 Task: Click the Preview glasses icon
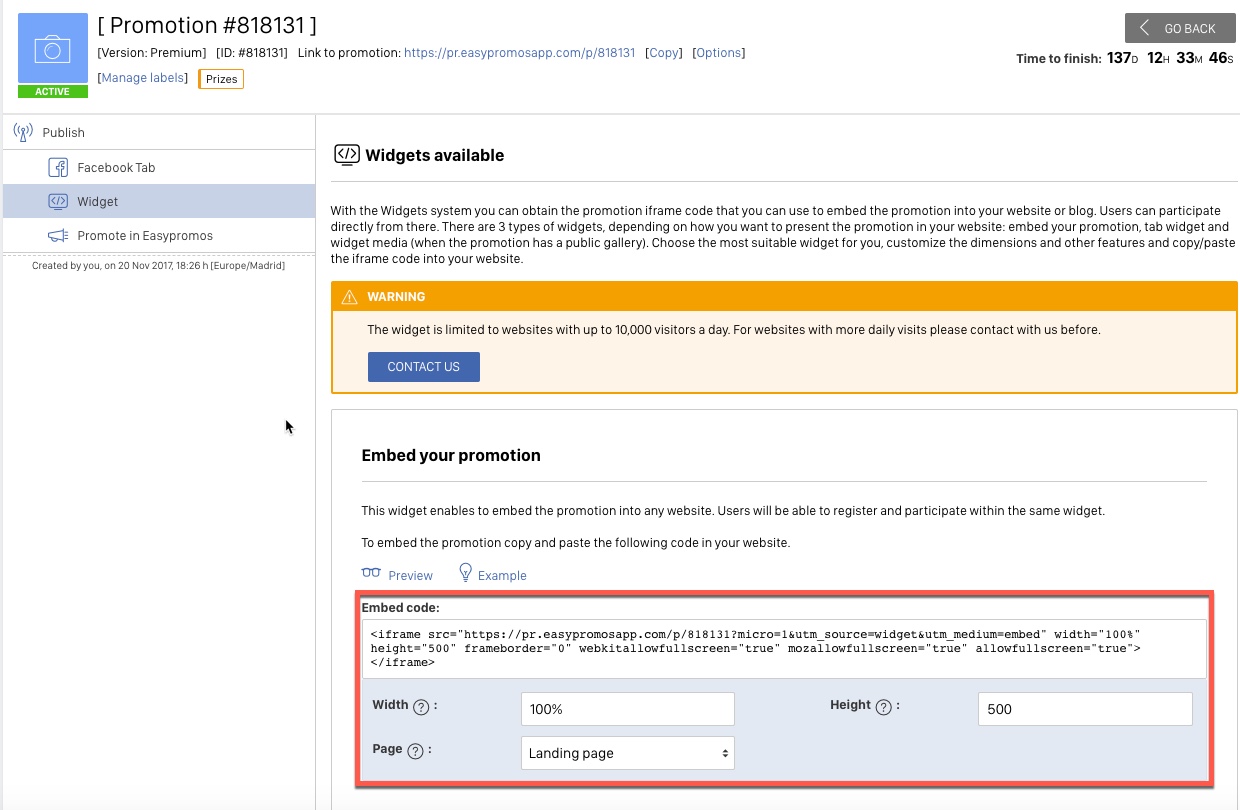(x=371, y=573)
